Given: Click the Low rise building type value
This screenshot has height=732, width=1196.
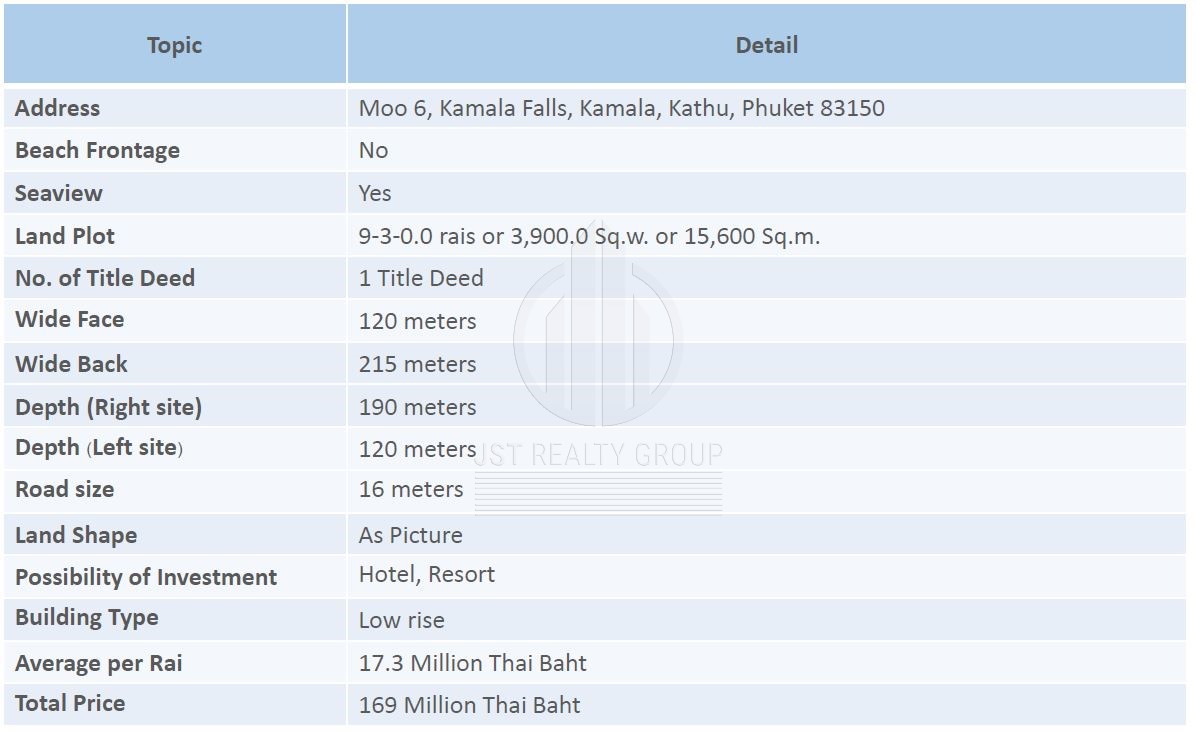Looking at the screenshot, I should pyautogui.click(x=402, y=620).
